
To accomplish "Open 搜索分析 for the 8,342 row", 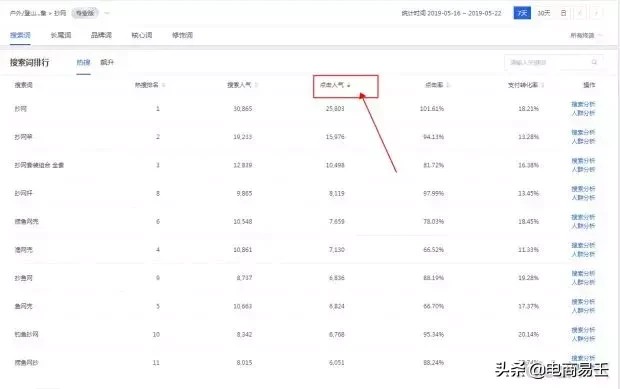I will click(x=583, y=330).
